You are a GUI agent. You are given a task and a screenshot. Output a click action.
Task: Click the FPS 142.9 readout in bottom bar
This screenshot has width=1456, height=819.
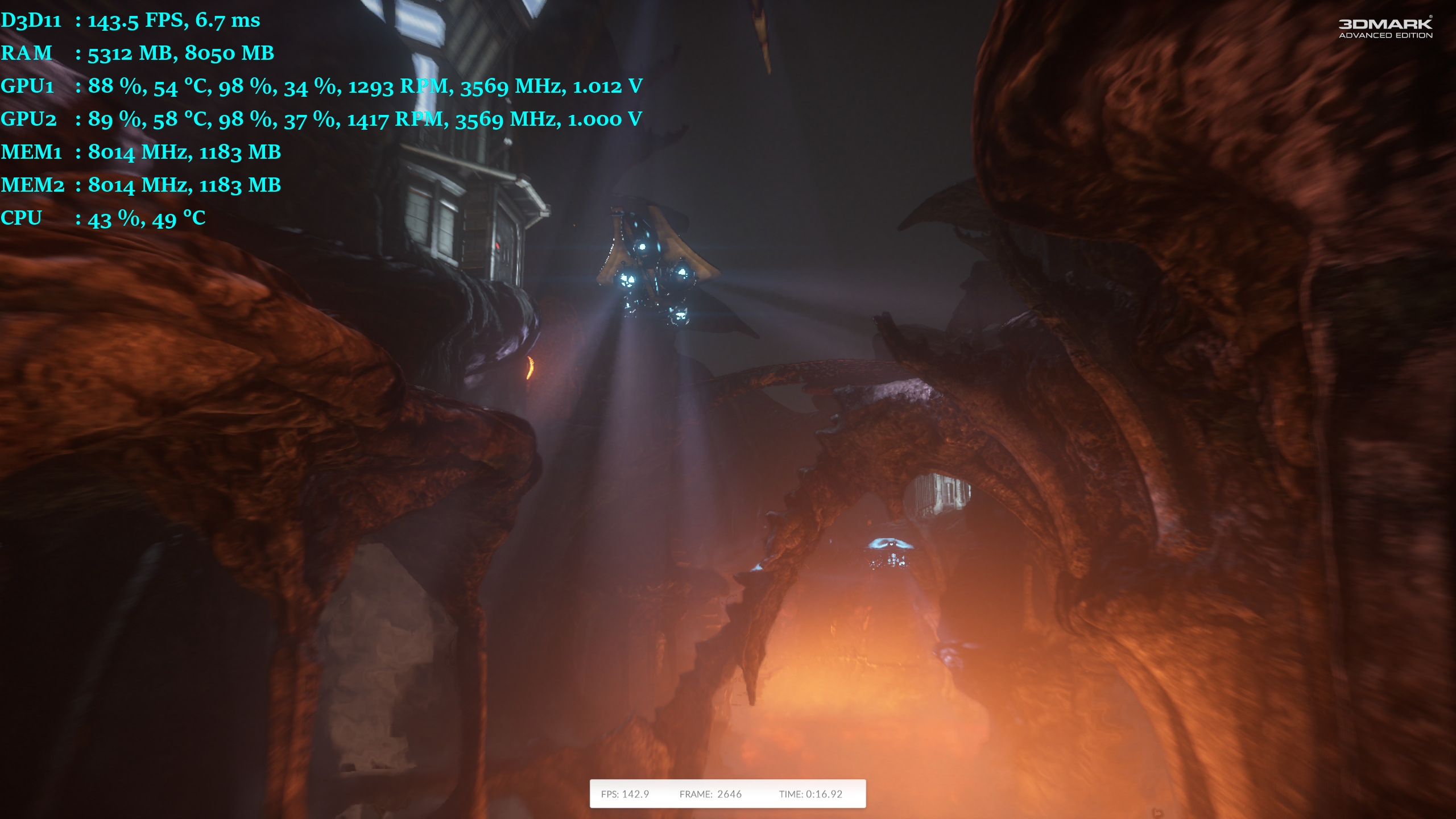tap(624, 794)
